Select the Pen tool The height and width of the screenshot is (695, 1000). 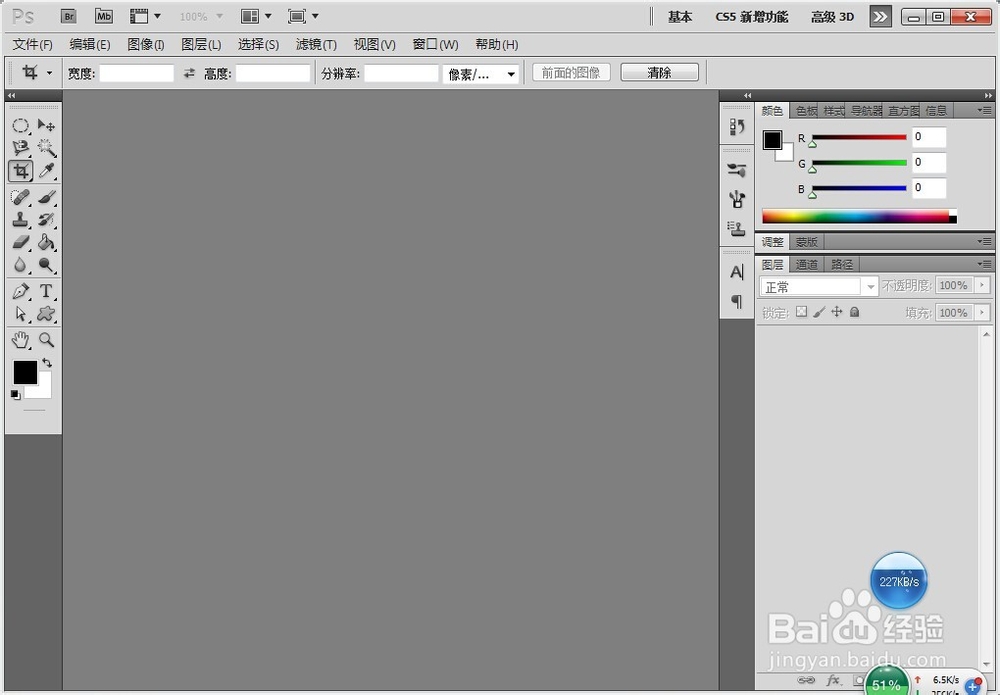coord(20,291)
